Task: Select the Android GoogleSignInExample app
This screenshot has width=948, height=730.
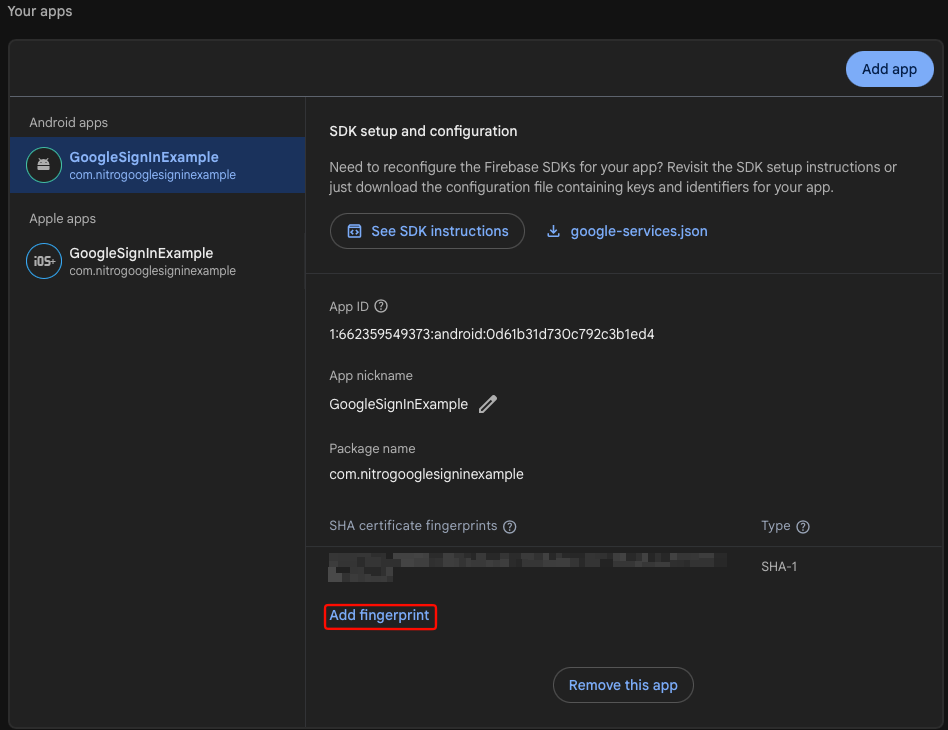Action: 157,165
